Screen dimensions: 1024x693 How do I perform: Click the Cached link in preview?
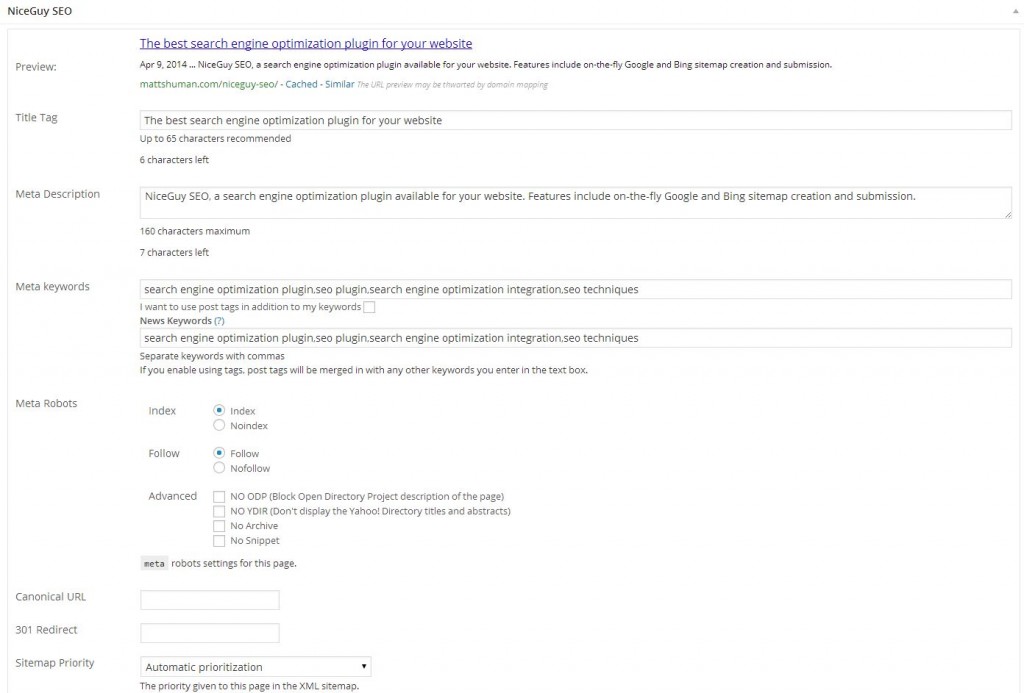[301, 84]
